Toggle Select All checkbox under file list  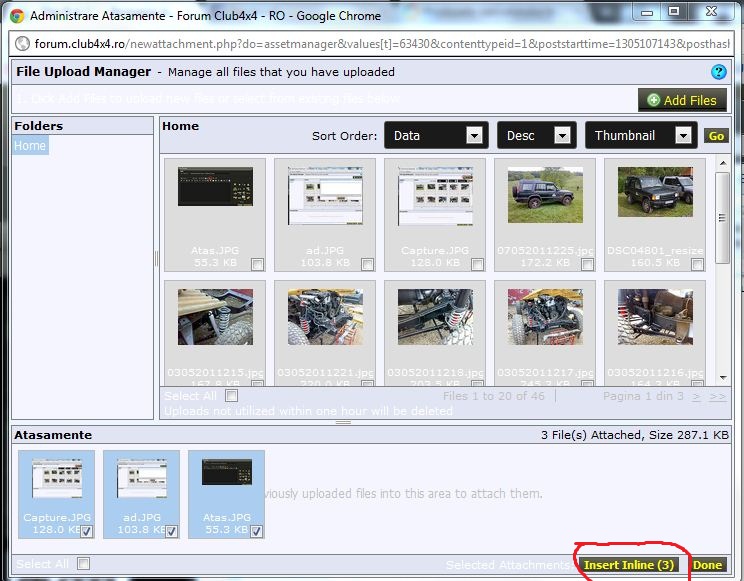pos(232,395)
